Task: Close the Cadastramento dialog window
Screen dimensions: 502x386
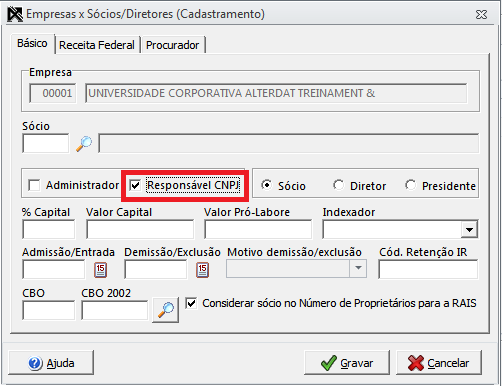Action: (481, 14)
